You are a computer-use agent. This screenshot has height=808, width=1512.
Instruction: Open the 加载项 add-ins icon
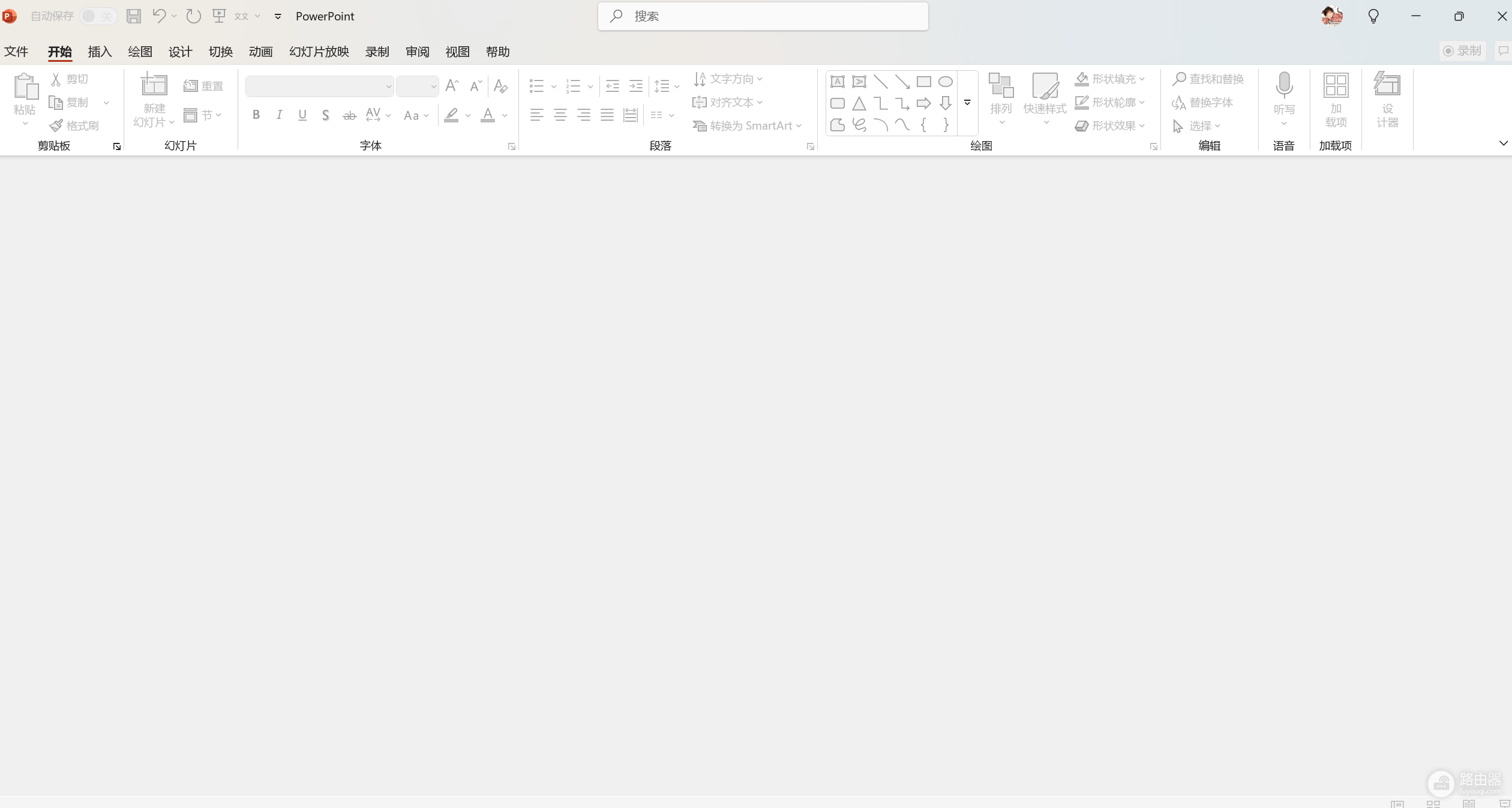[1336, 85]
